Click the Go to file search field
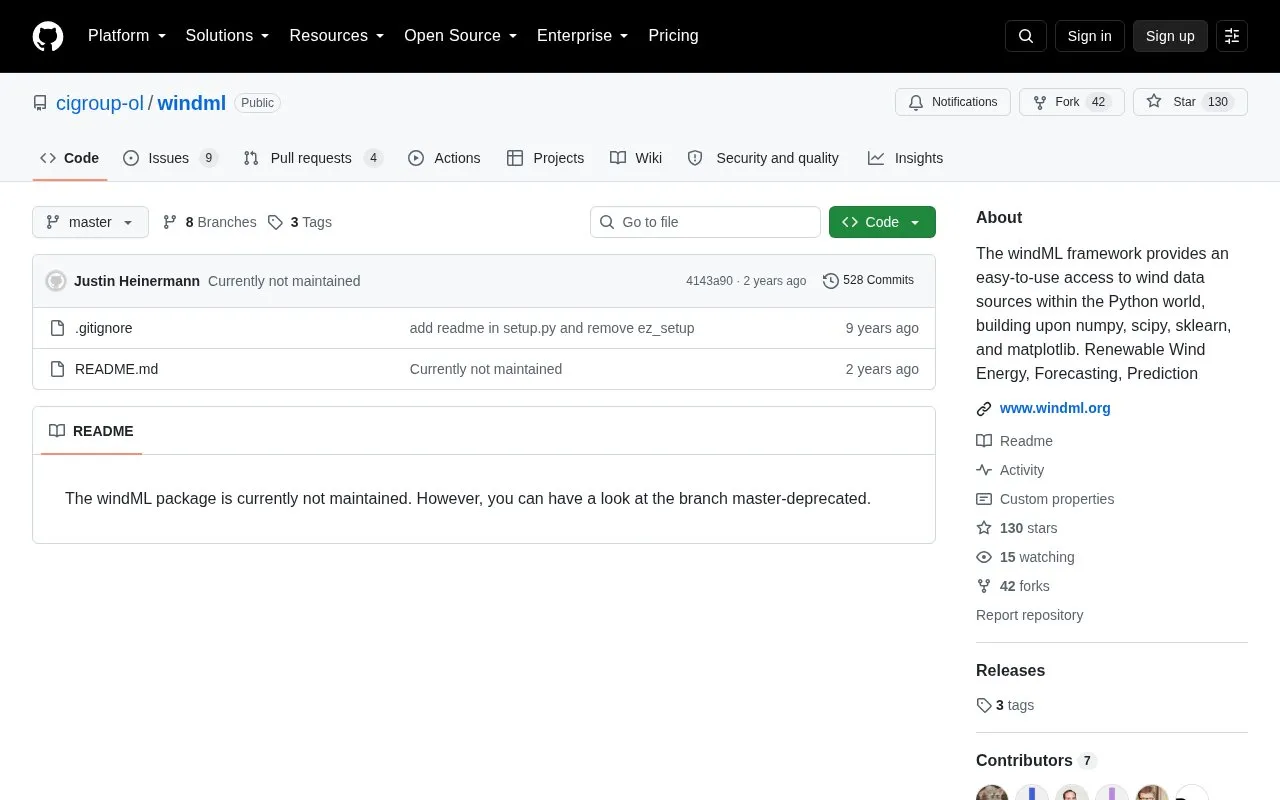Viewport: 1280px width, 800px height. [x=705, y=222]
